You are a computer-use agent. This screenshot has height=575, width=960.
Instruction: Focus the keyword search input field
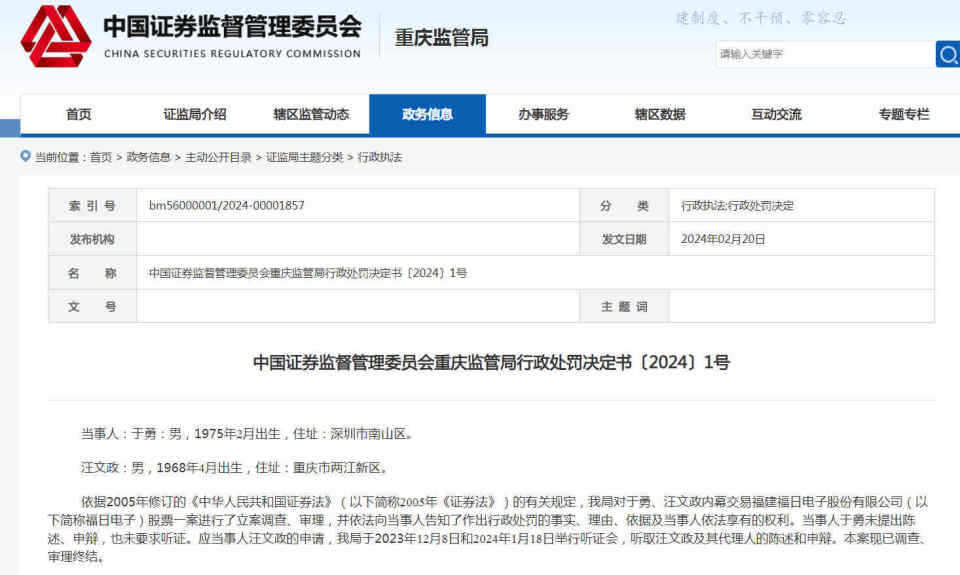825,54
